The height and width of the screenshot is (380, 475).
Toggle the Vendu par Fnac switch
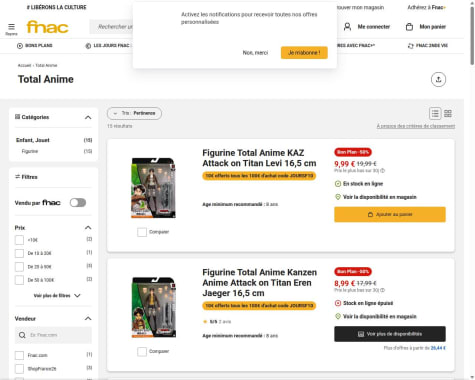[78, 203]
